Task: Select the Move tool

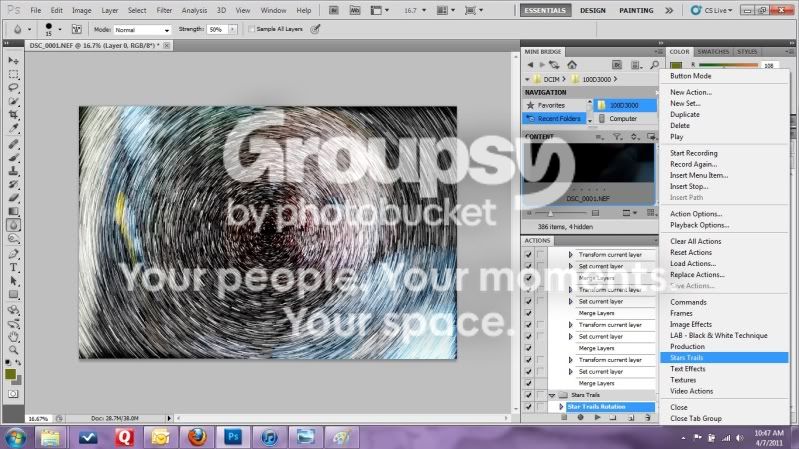Action: coord(13,61)
